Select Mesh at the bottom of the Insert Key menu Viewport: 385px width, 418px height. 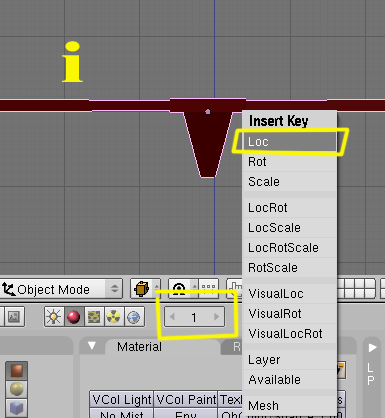click(290, 406)
